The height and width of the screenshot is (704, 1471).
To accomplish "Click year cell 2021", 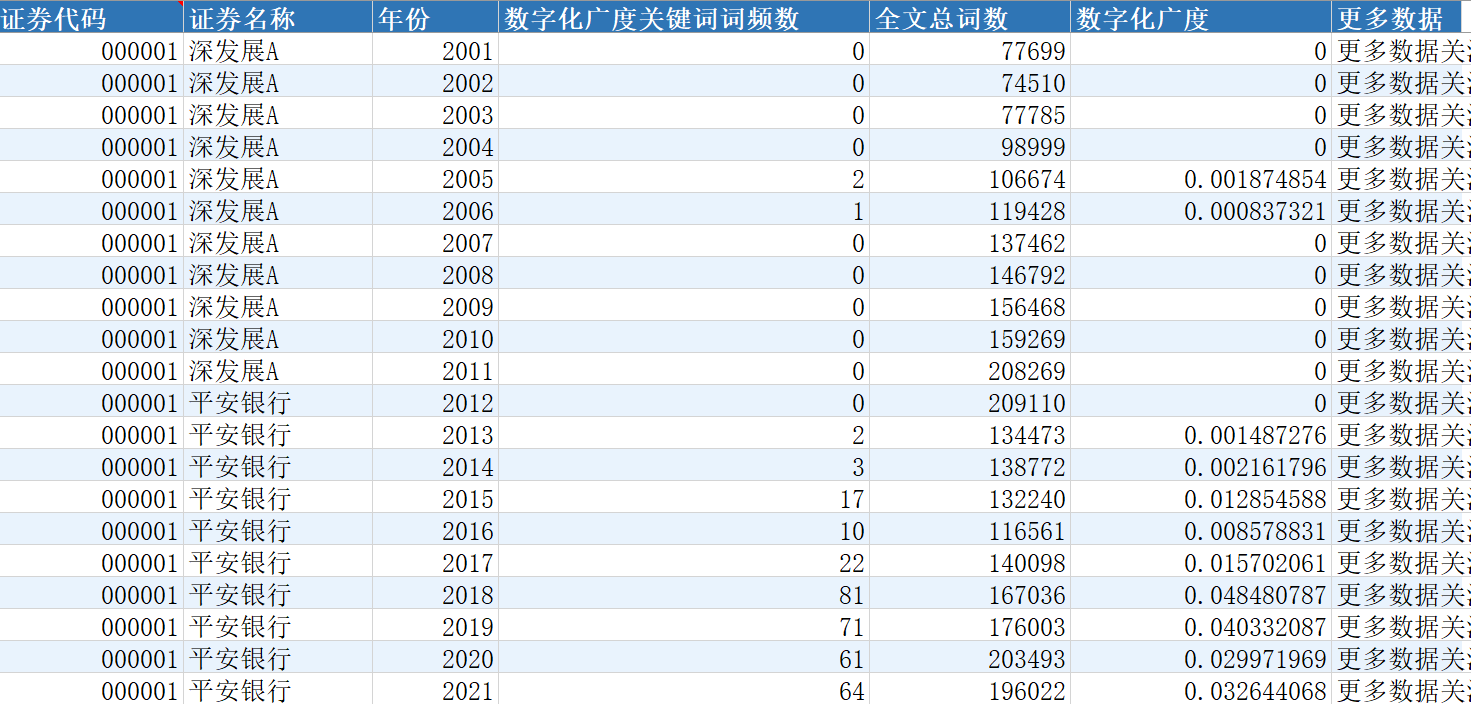I will coord(435,690).
